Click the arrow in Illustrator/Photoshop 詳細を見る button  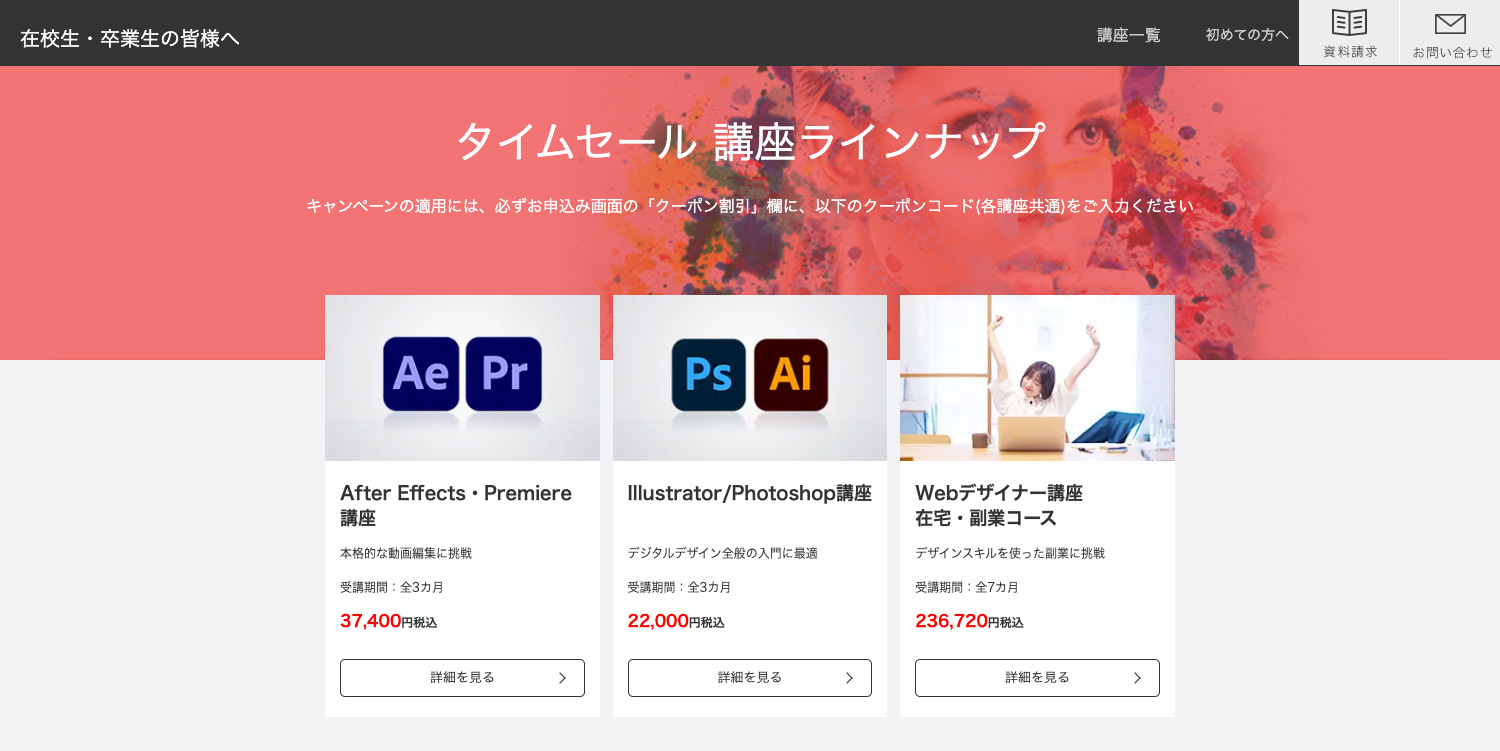[x=849, y=678]
